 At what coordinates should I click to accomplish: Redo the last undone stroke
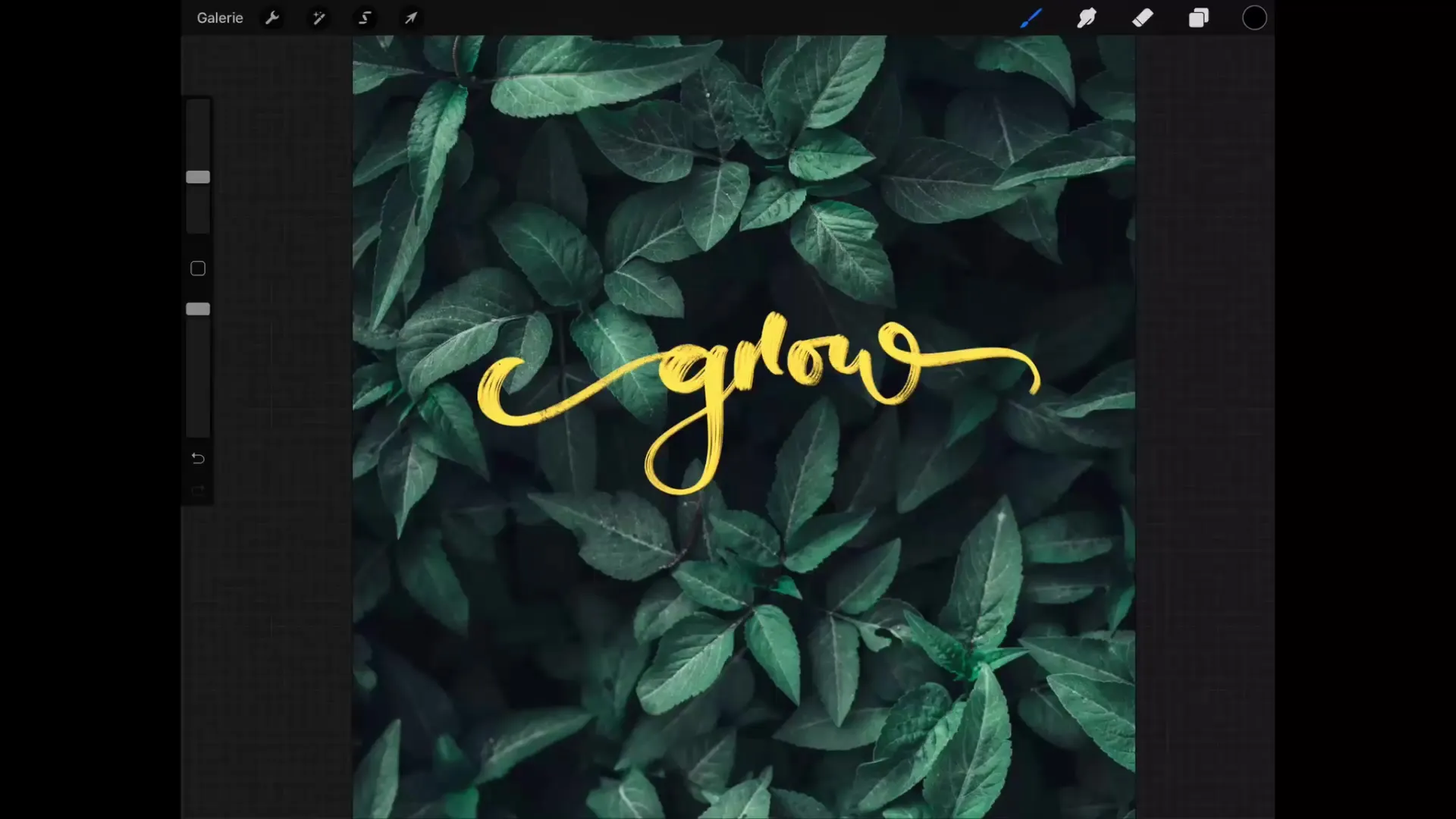click(x=198, y=491)
